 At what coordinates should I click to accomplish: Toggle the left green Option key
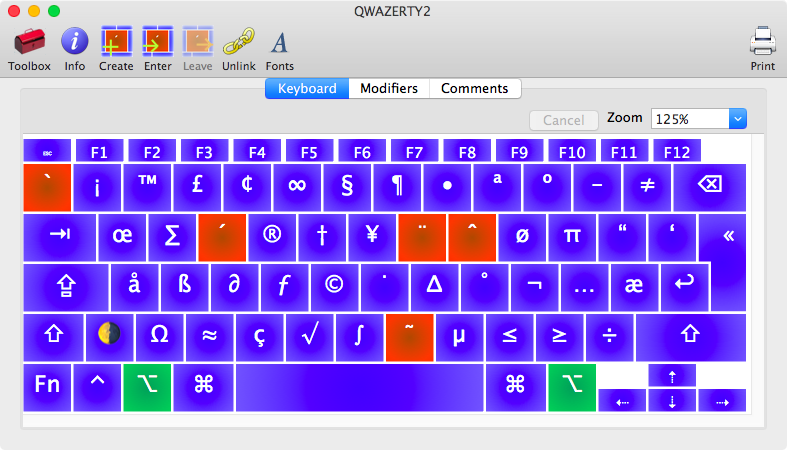147,387
